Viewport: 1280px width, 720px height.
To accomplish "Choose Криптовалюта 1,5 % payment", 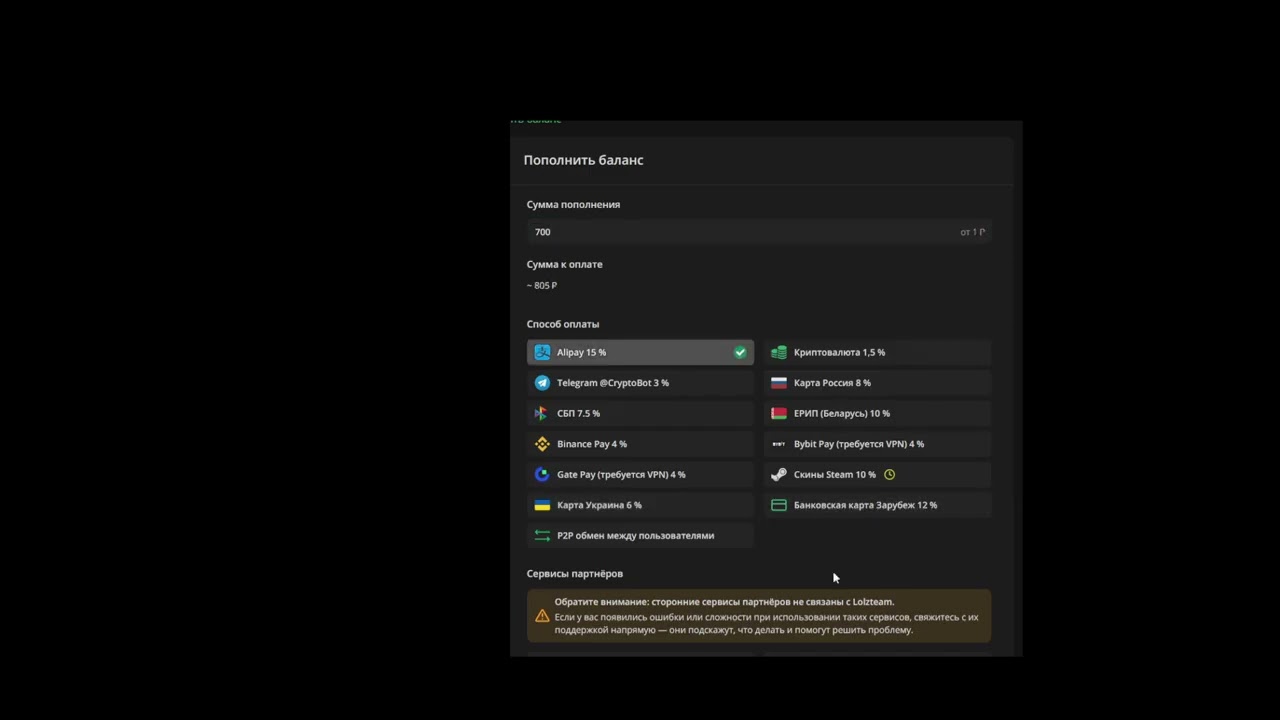I will [x=877, y=352].
